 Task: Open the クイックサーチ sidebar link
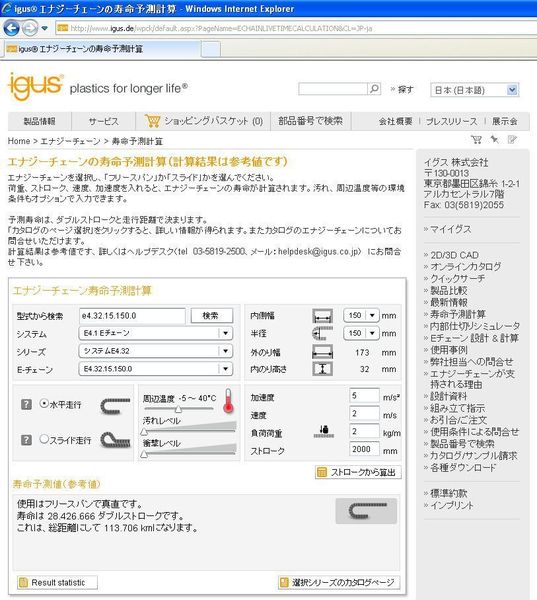[x=457, y=278]
